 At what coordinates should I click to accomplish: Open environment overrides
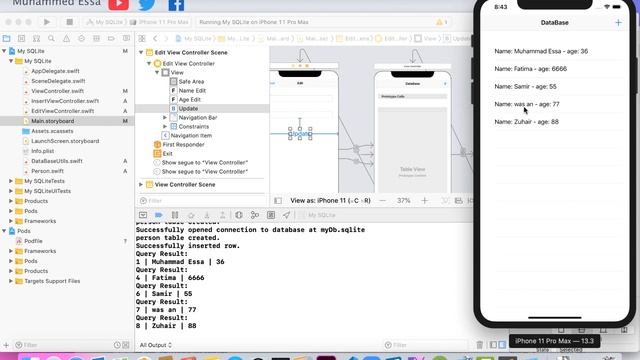click(x=271, y=215)
